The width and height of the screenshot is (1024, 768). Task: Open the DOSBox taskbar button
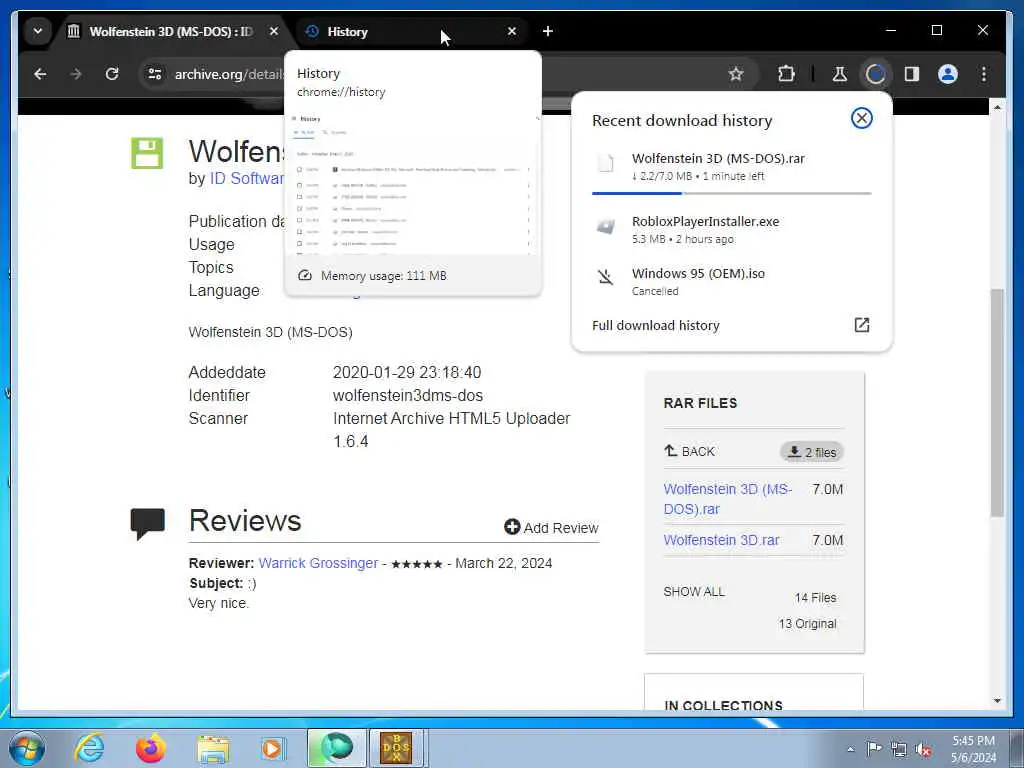(x=397, y=748)
